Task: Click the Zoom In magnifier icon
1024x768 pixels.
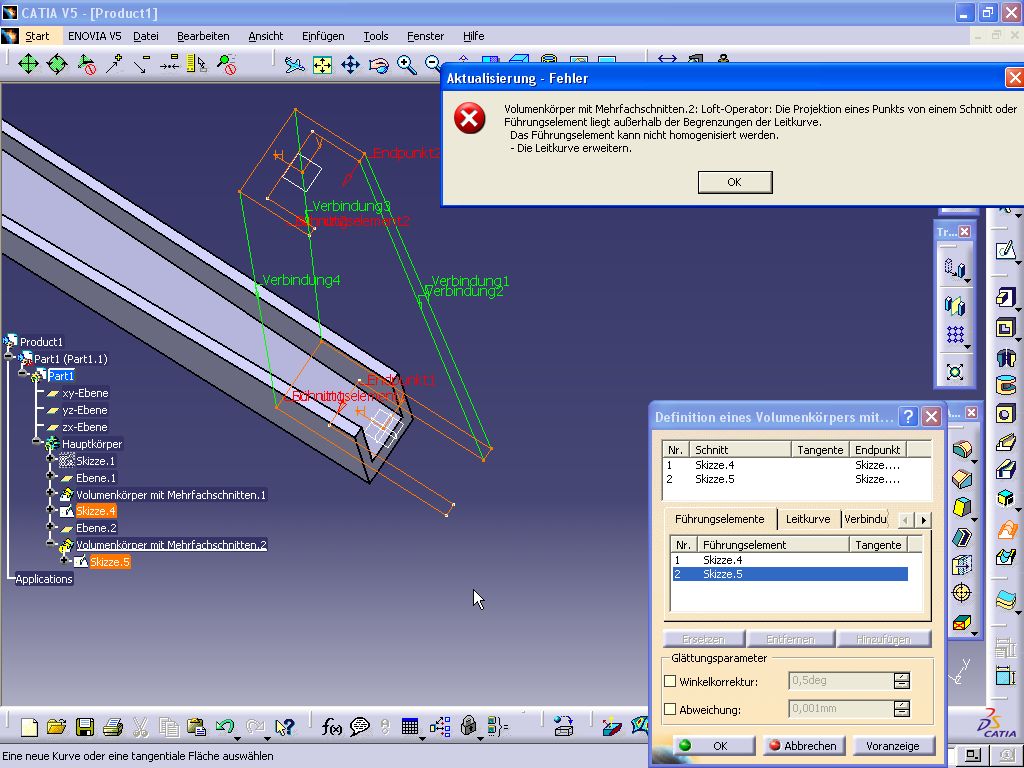Action: [406, 65]
